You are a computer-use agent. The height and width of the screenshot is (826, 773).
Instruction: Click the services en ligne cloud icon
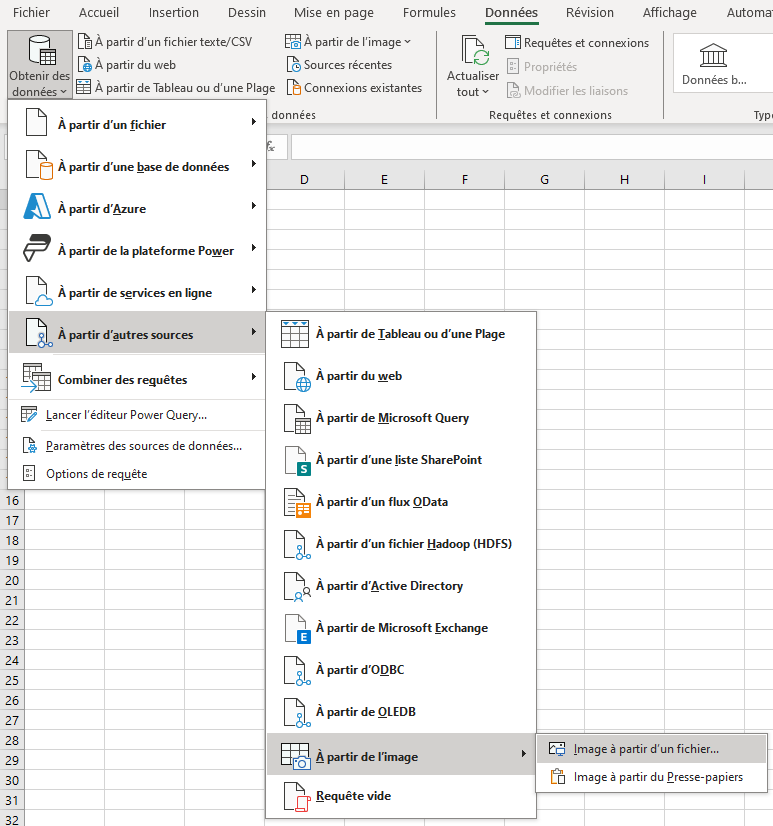[x=38, y=291]
